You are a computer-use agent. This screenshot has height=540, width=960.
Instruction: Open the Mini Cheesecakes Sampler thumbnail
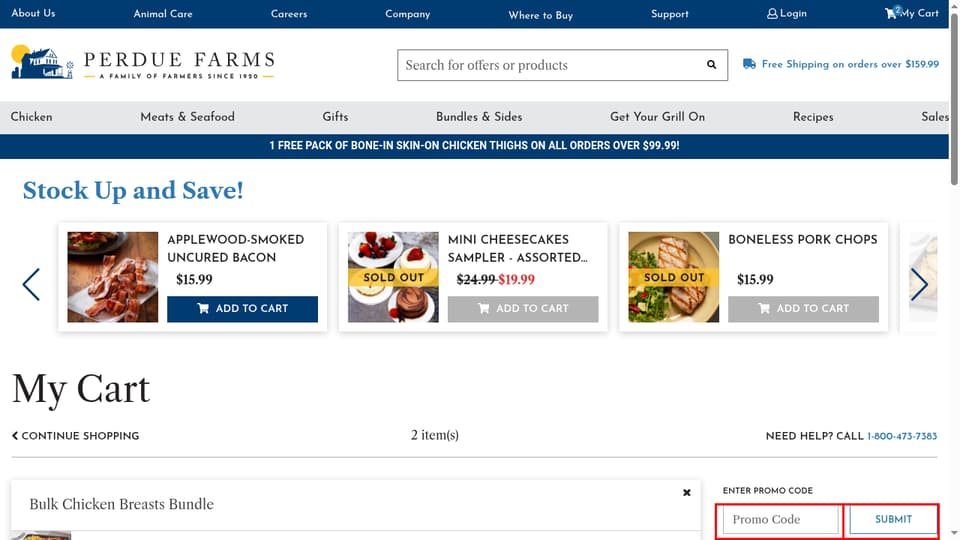click(x=393, y=277)
